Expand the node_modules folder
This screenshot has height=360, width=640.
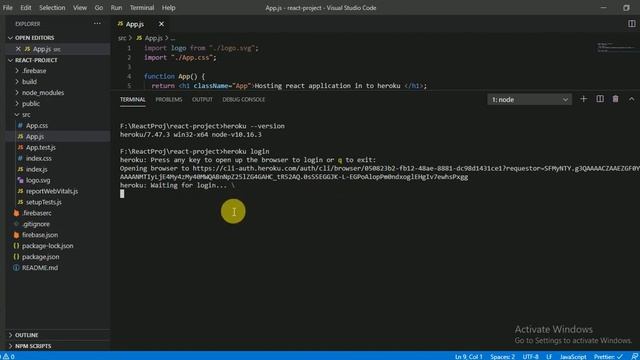tap(43, 93)
